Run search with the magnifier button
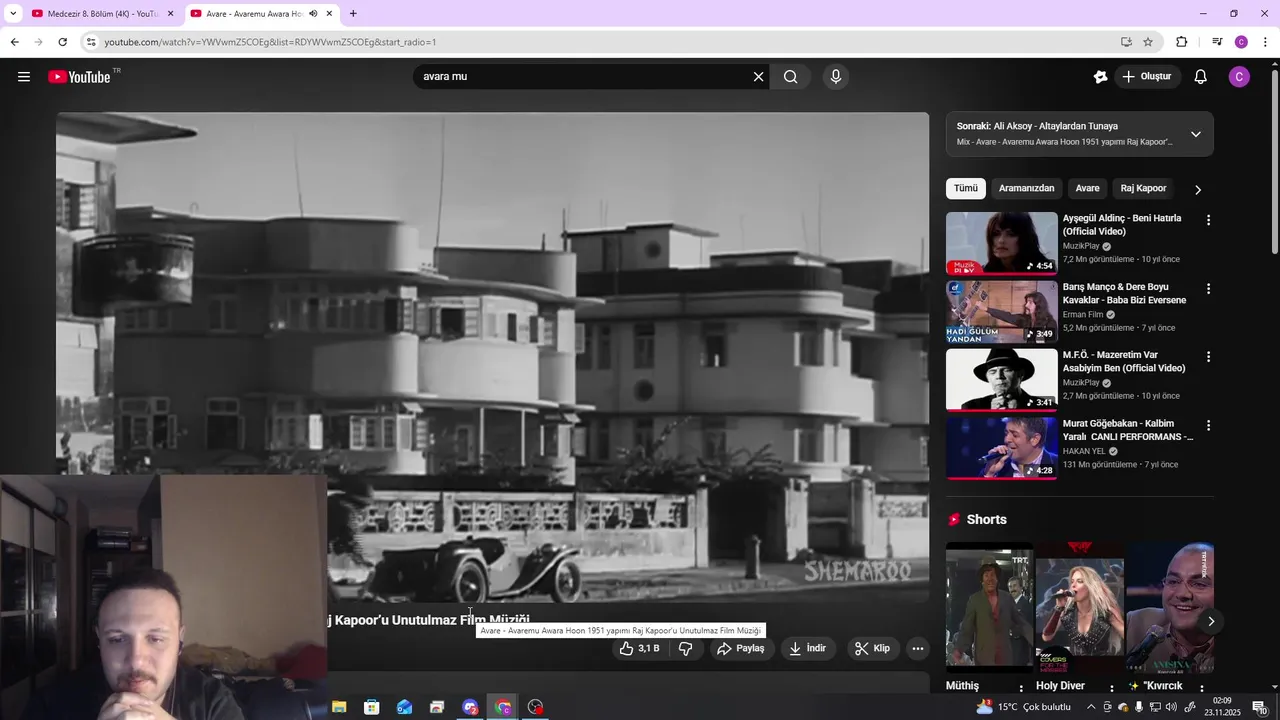Viewport: 1280px width, 720px height. point(791,77)
